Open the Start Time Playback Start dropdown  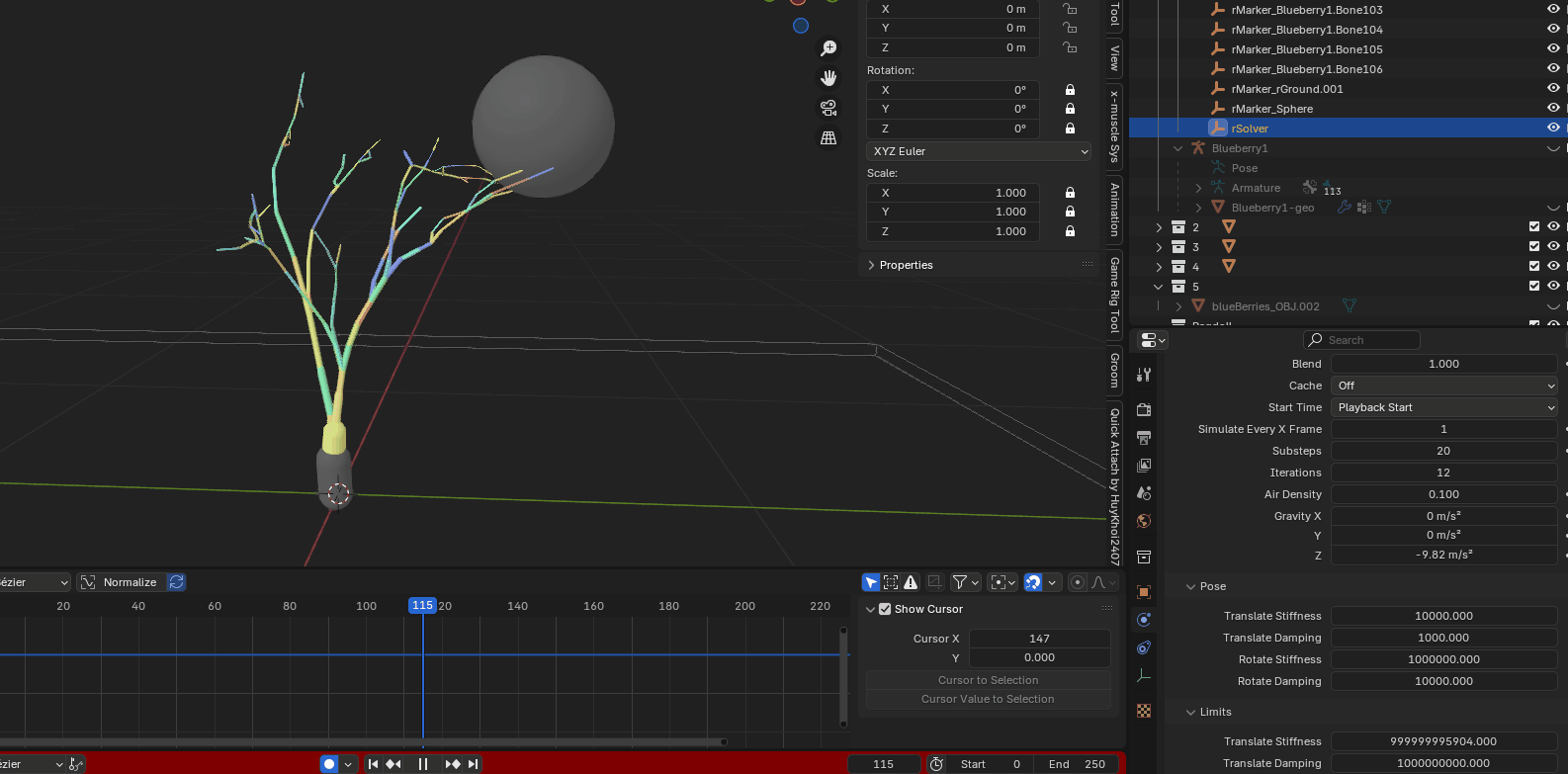click(1444, 407)
